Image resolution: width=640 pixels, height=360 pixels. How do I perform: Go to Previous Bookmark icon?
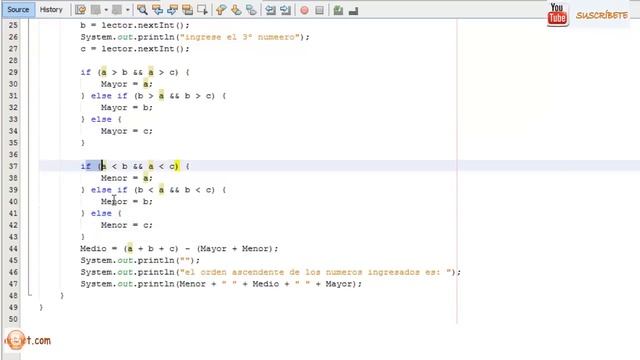[221, 10]
